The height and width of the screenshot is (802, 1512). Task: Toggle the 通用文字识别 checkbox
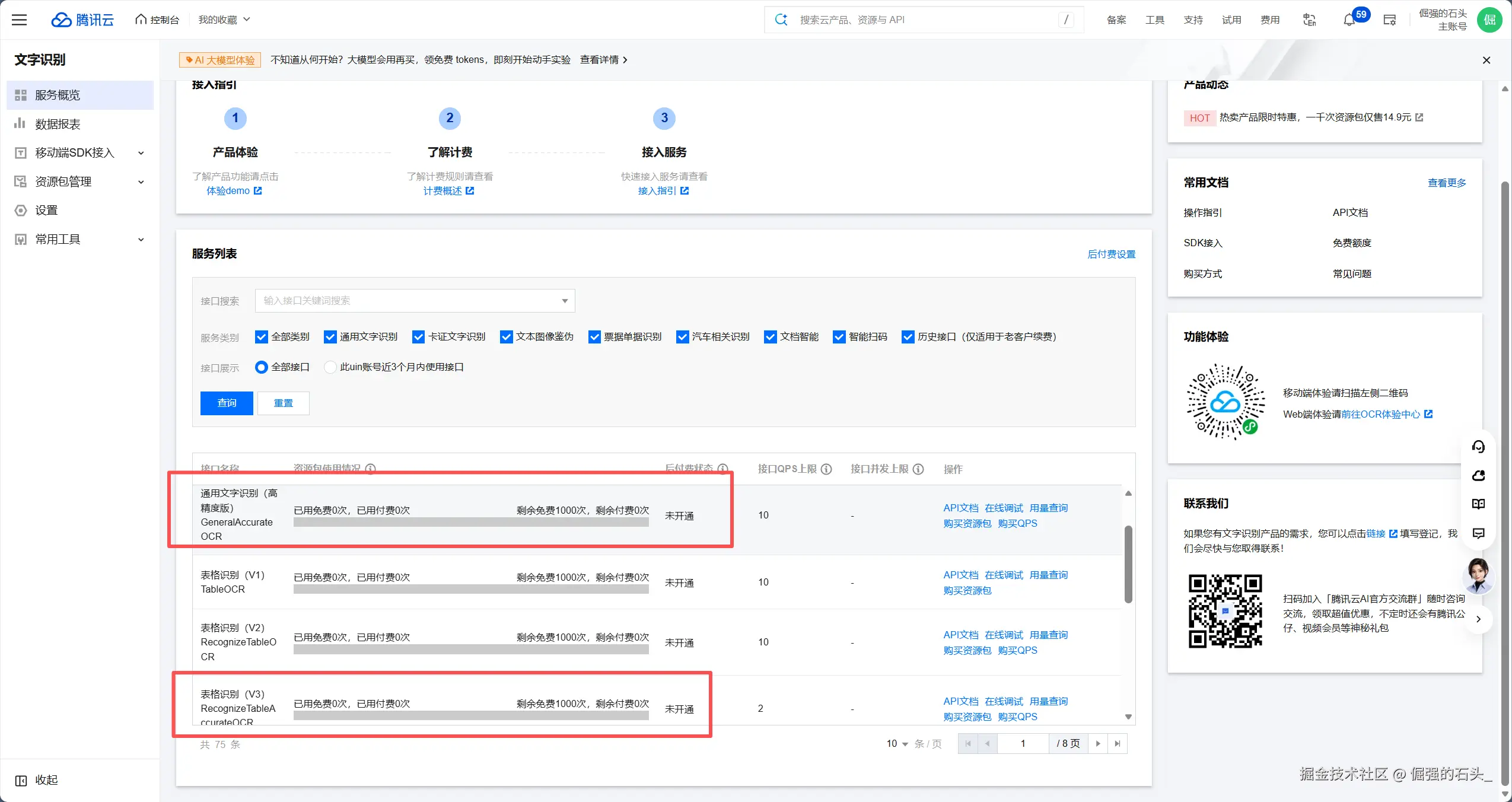coord(330,337)
